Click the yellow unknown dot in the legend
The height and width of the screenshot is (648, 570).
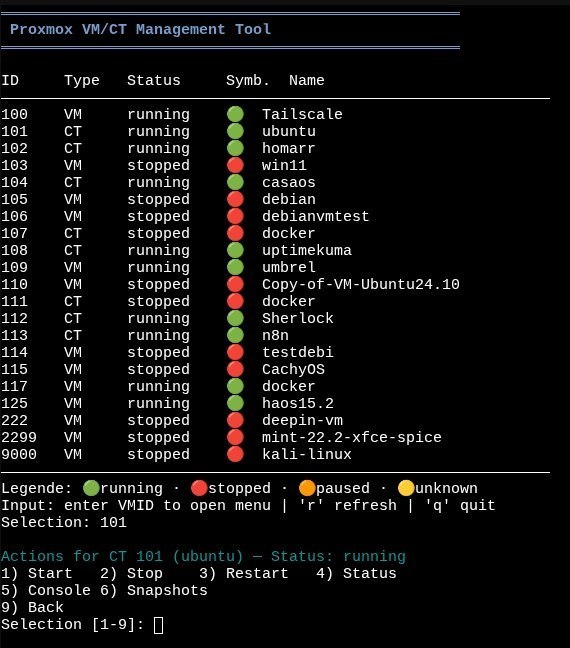[406, 488]
